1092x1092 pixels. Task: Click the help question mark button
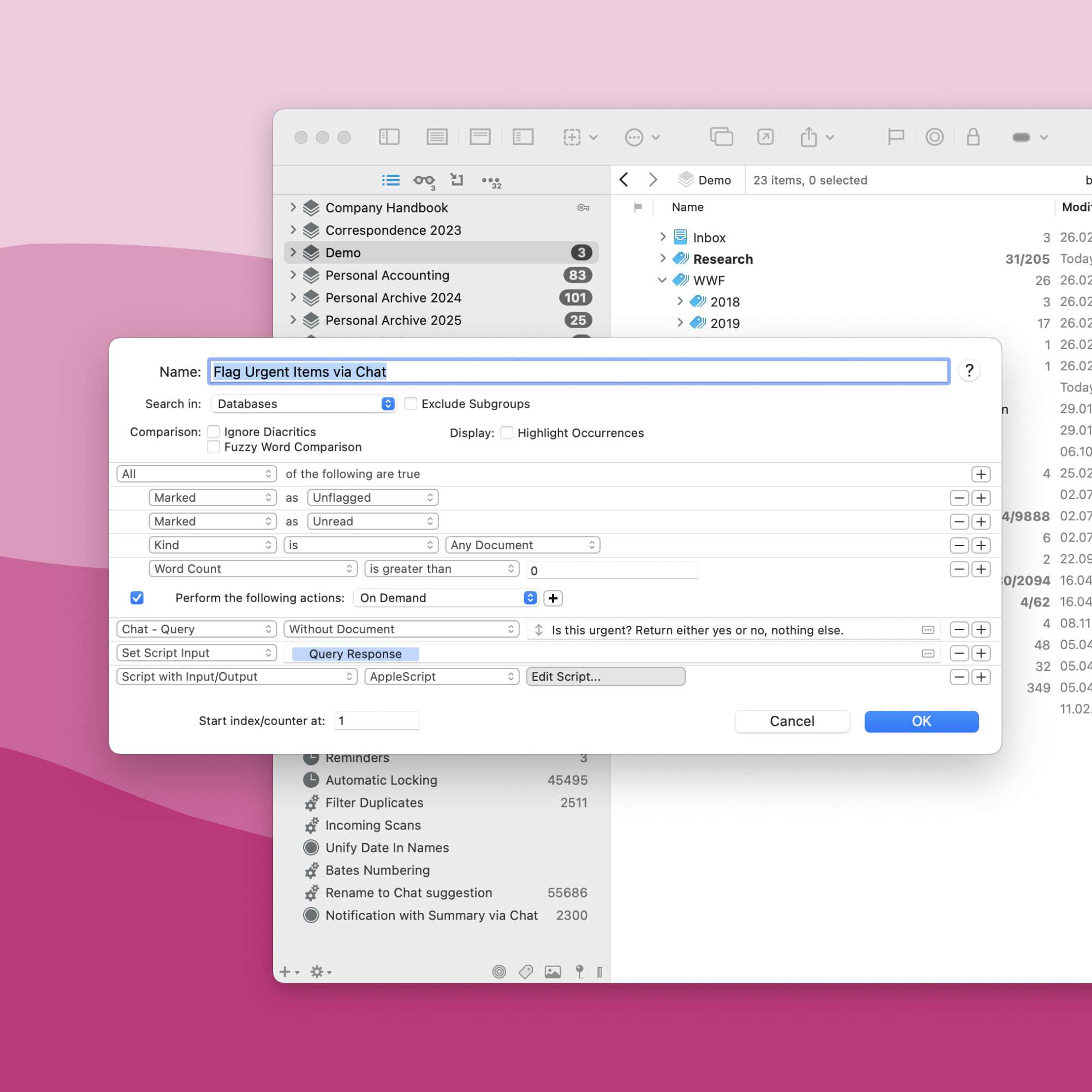(969, 371)
